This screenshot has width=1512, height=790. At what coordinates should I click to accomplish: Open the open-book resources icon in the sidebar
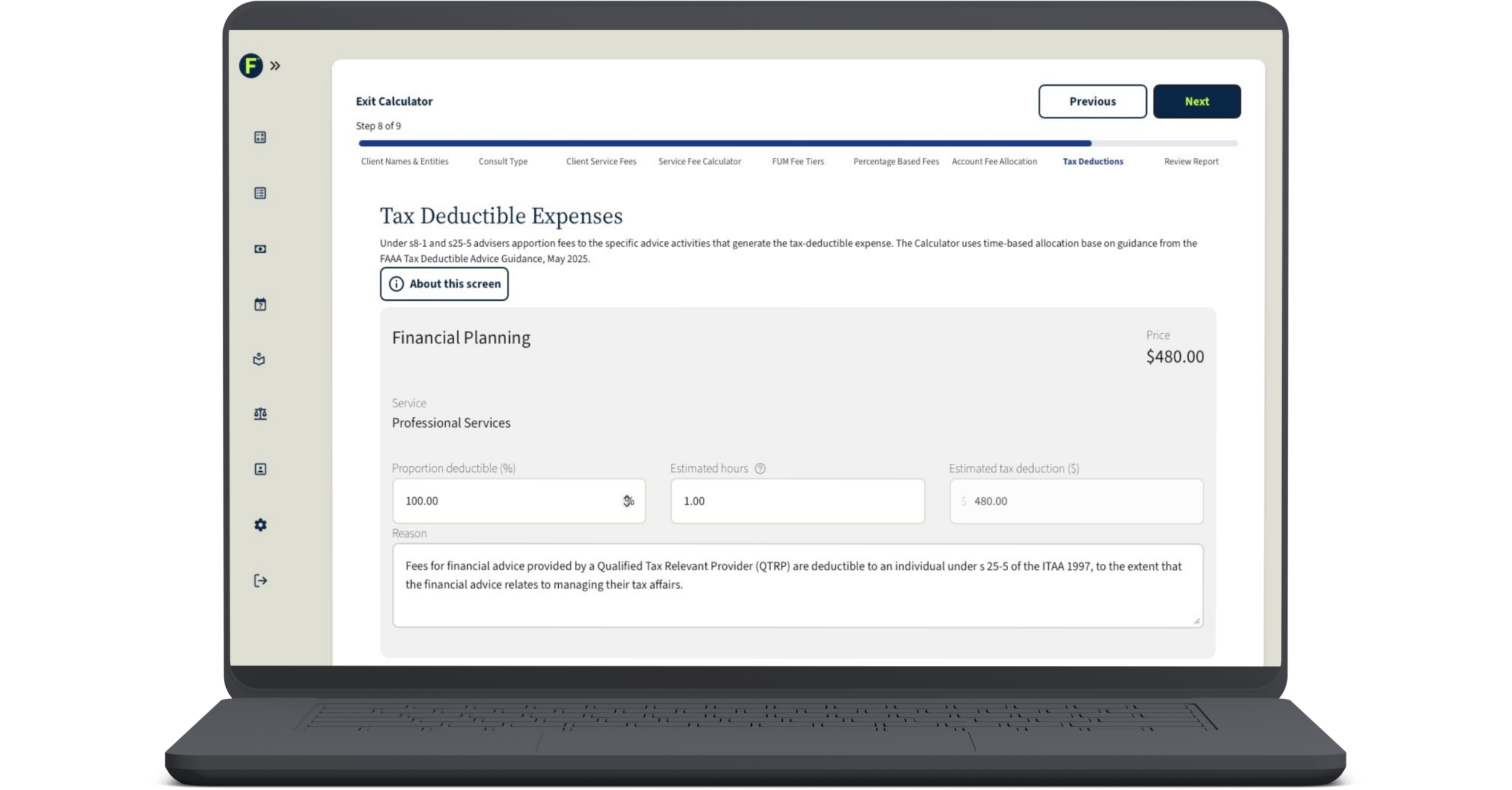coord(260,360)
